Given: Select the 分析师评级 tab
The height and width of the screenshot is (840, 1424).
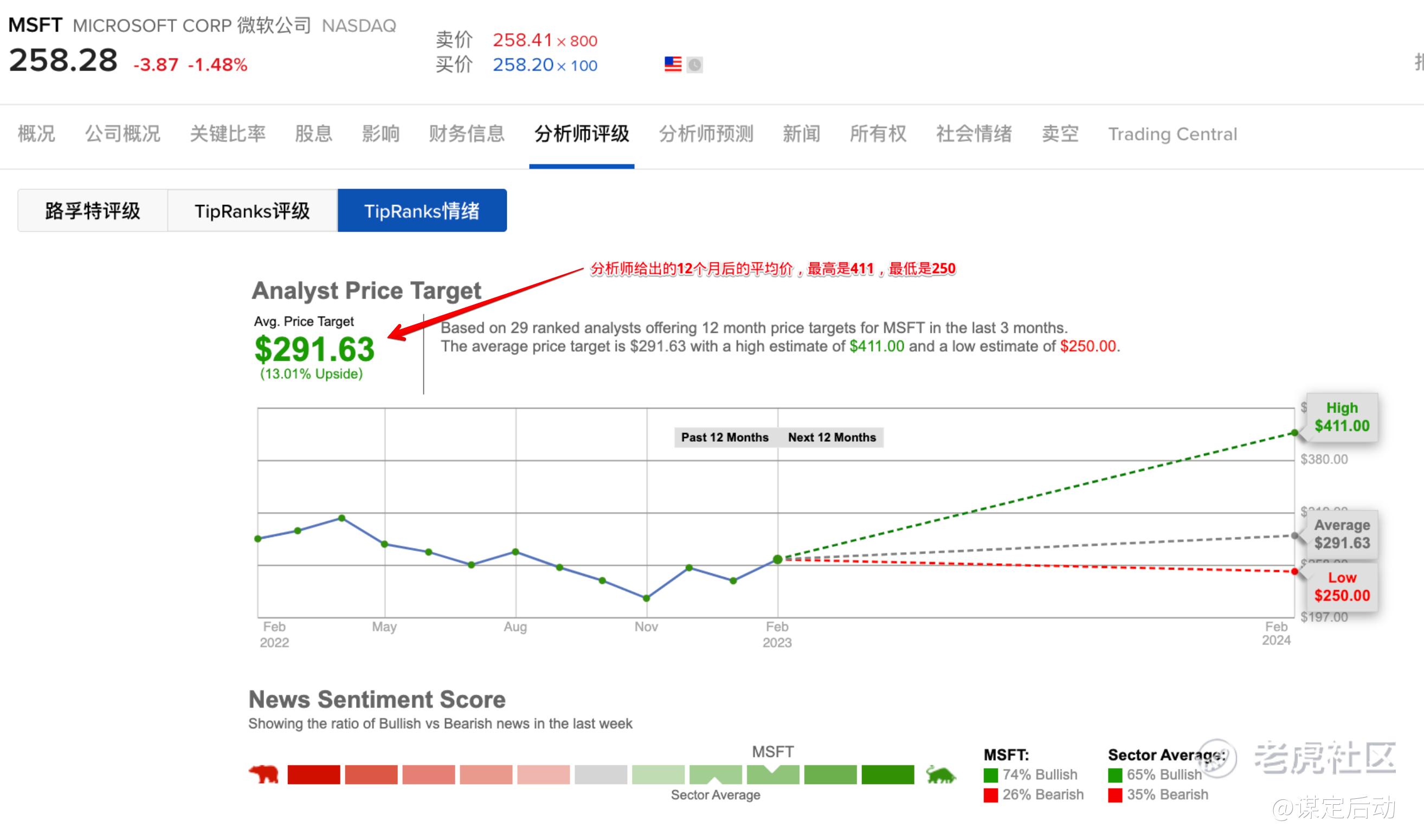Looking at the screenshot, I should tap(582, 134).
